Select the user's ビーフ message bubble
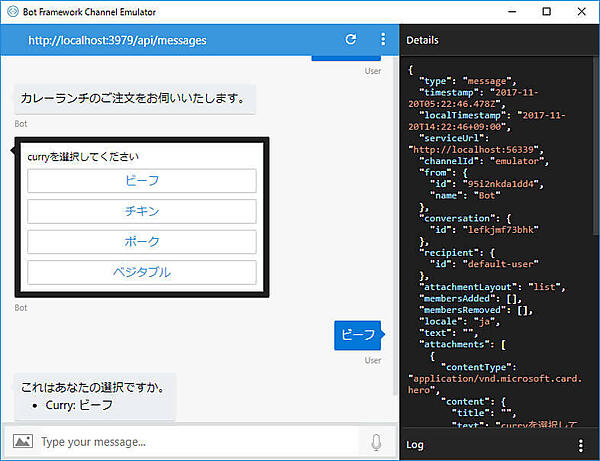The height and width of the screenshot is (461, 600). [357, 335]
